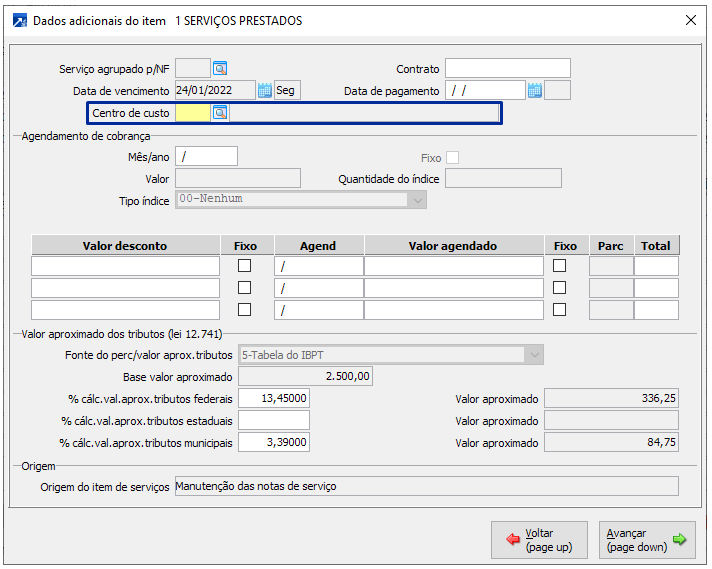Check first row Fixo box after Valor agendado
The image size is (712, 569).
pyautogui.click(x=560, y=266)
